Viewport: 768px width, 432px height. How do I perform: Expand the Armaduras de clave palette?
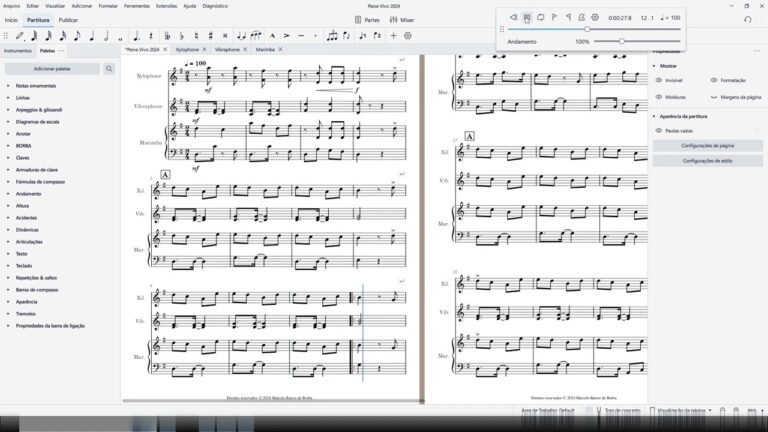(x=36, y=169)
